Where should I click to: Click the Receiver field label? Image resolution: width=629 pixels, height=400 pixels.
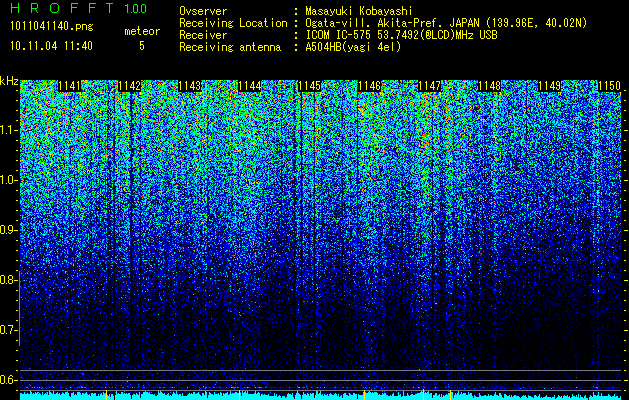(x=203, y=35)
